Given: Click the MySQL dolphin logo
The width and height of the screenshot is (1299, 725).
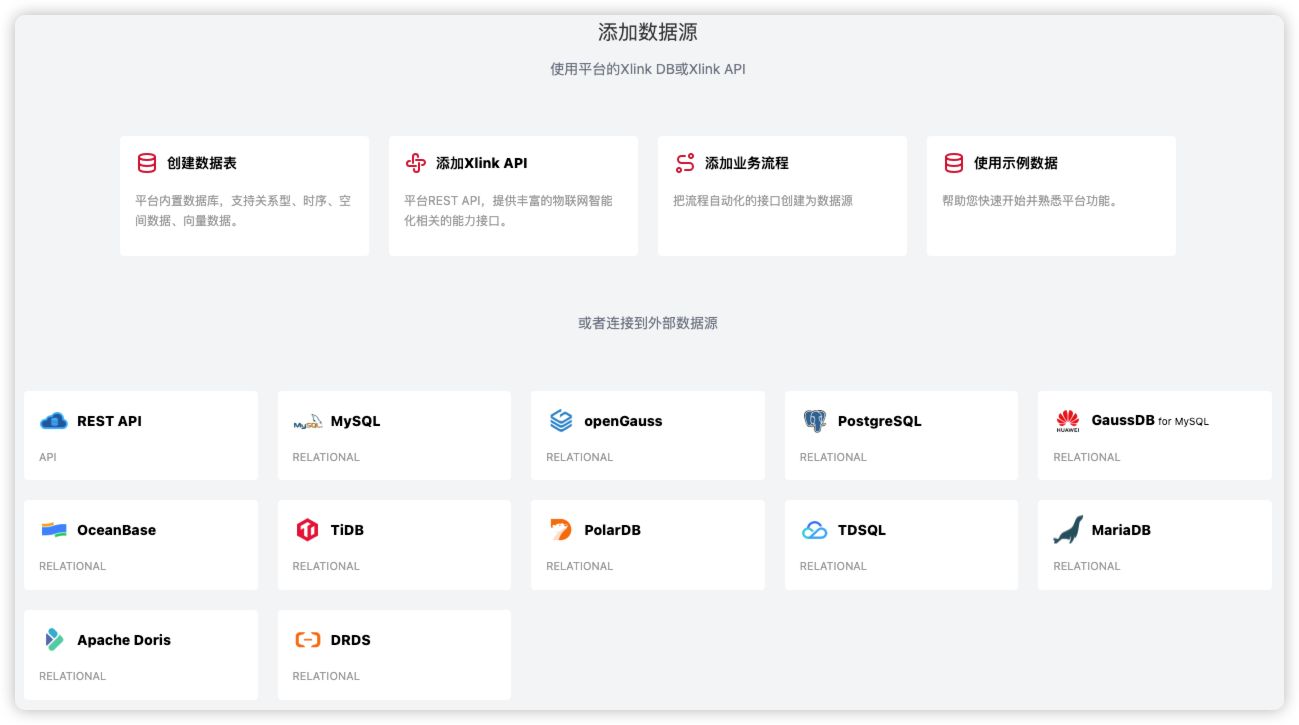Looking at the screenshot, I should pos(307,422).
